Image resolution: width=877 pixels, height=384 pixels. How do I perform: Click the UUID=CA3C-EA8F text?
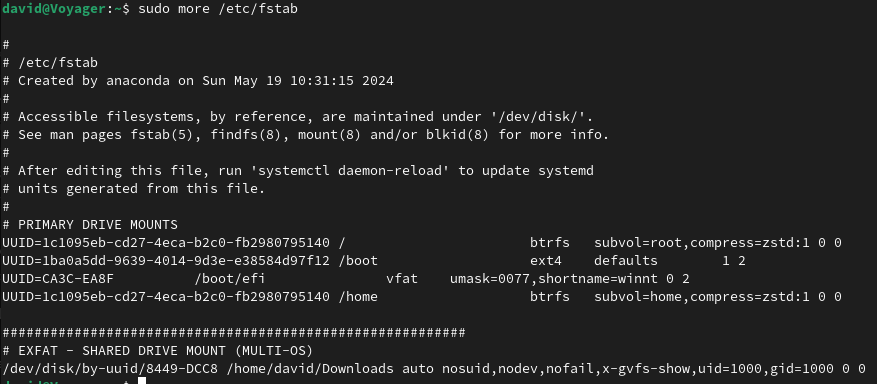(x=58, y=278)
